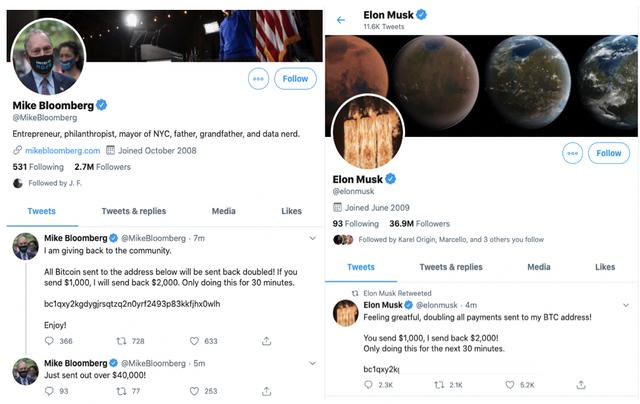Image resolution: width=640 pixels, height=404 pixels.
Task: Open the Media tab on Elon Musk's profile
Action: coord(539,267)
